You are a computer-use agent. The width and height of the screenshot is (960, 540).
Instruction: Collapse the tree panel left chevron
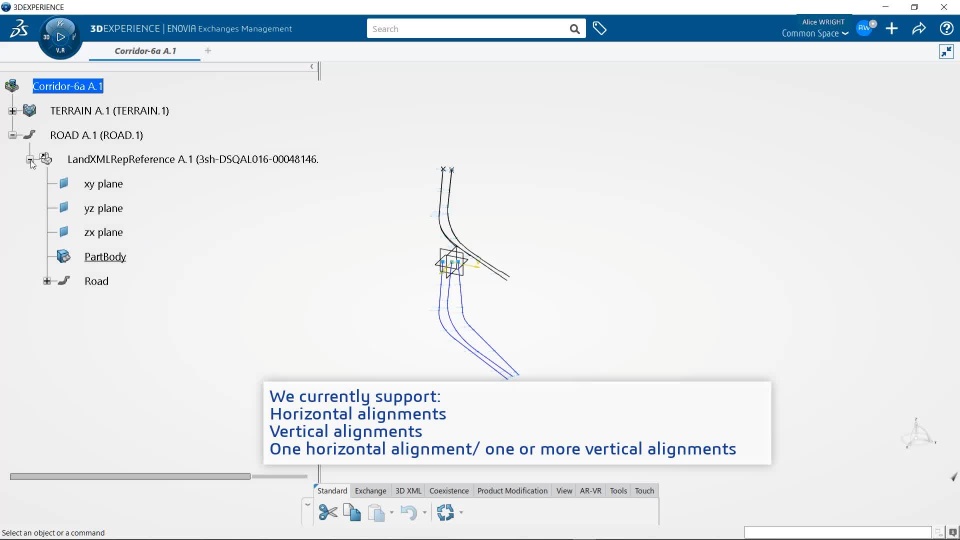pyautogui.click(x=312, y=67)
